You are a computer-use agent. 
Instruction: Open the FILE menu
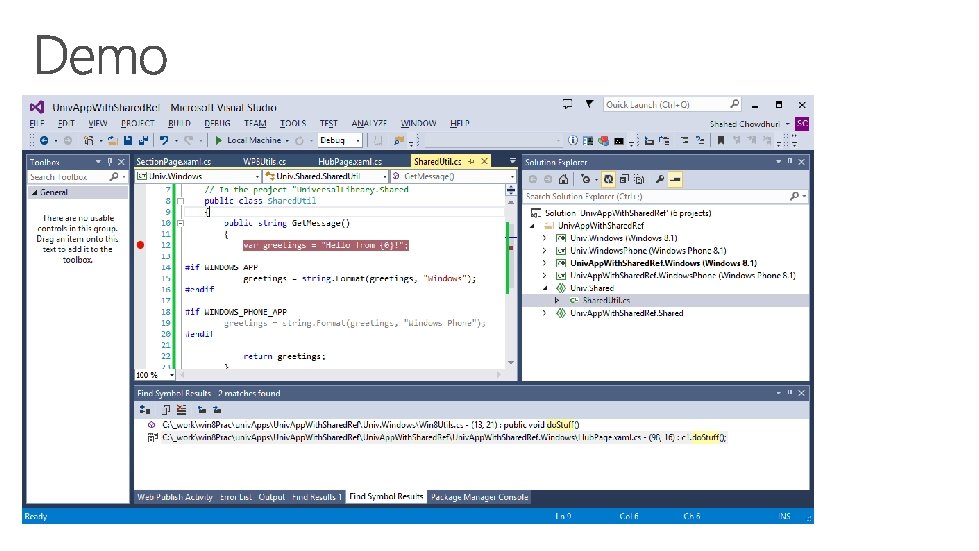[x=37, y=124]
